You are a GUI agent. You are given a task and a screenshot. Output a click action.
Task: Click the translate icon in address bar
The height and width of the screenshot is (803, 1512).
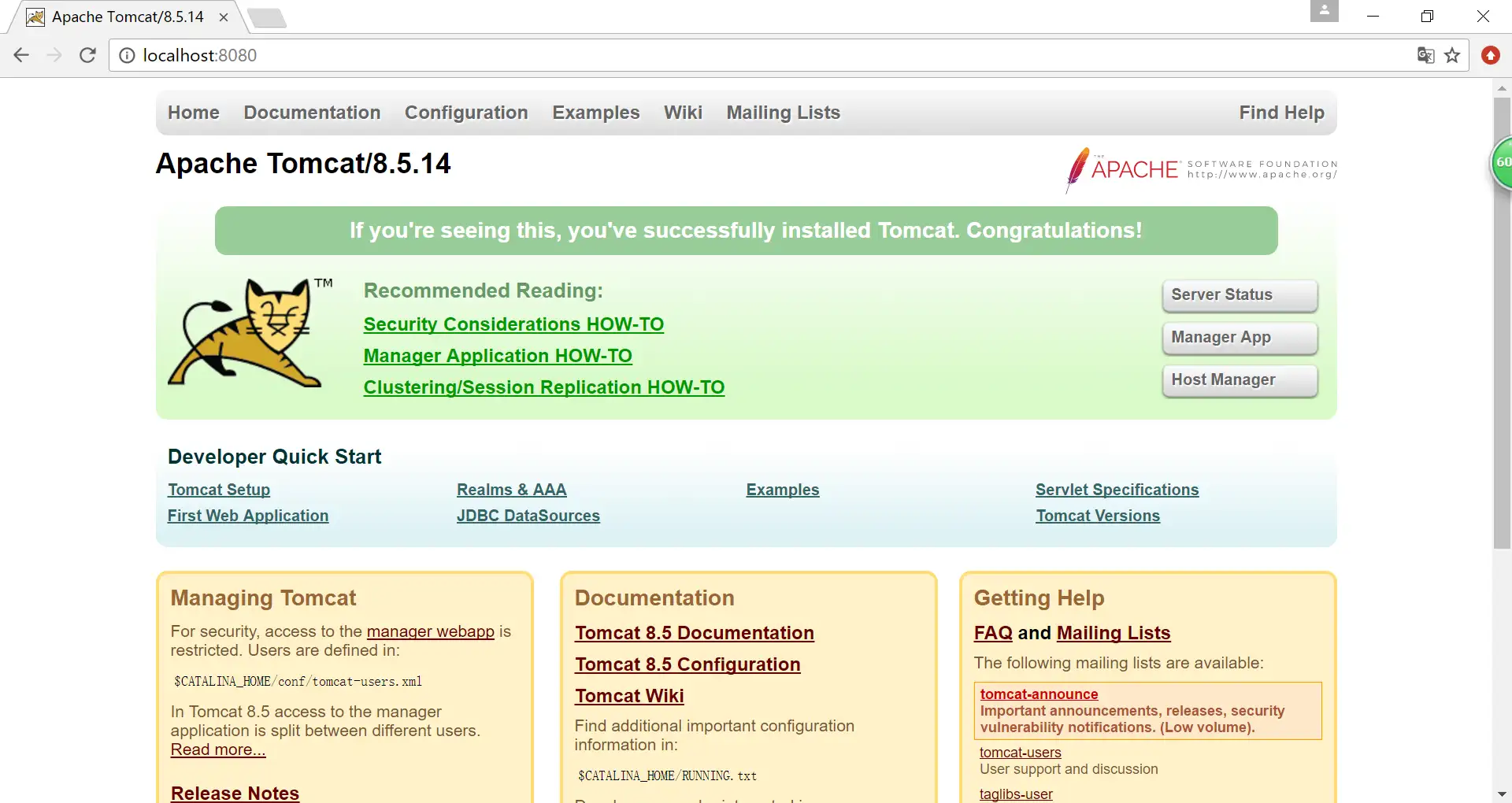coord(1424,55)
